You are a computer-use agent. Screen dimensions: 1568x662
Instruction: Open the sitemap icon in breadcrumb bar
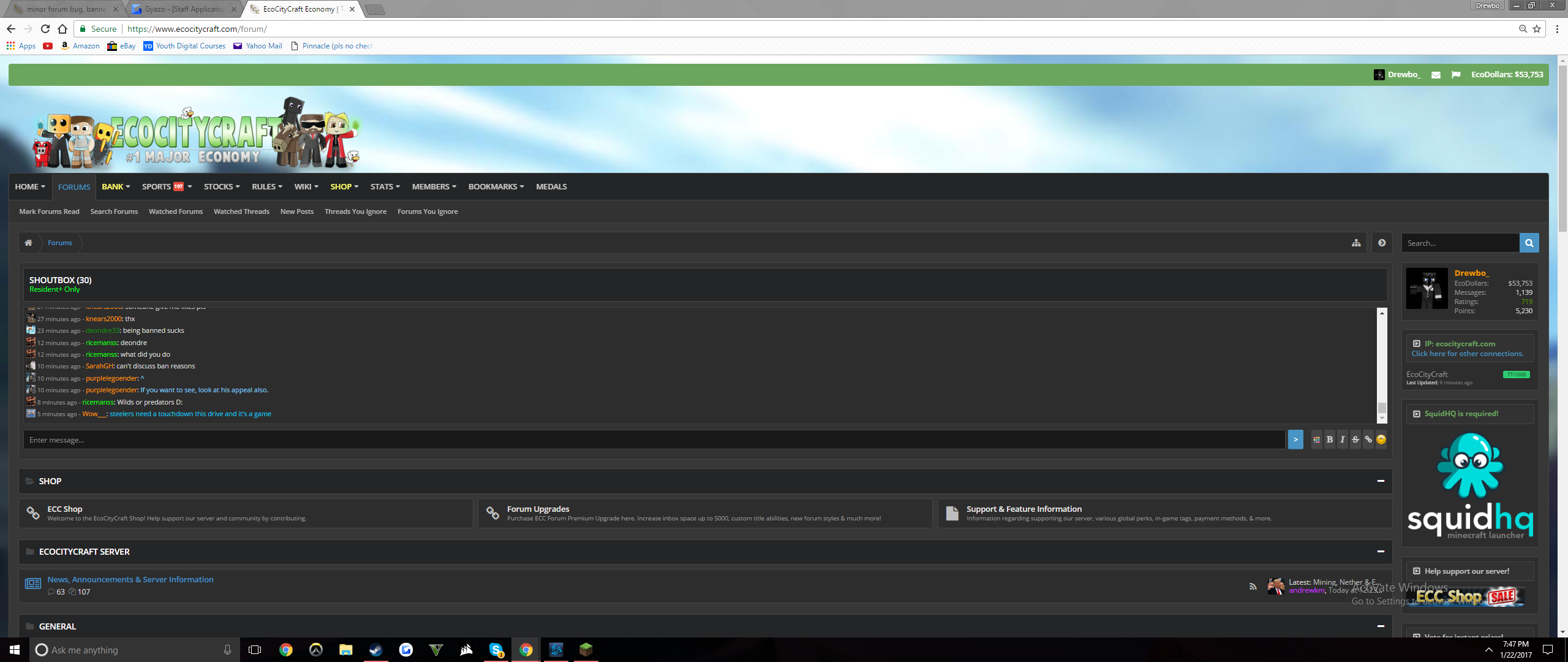[x=1356, y=243]
